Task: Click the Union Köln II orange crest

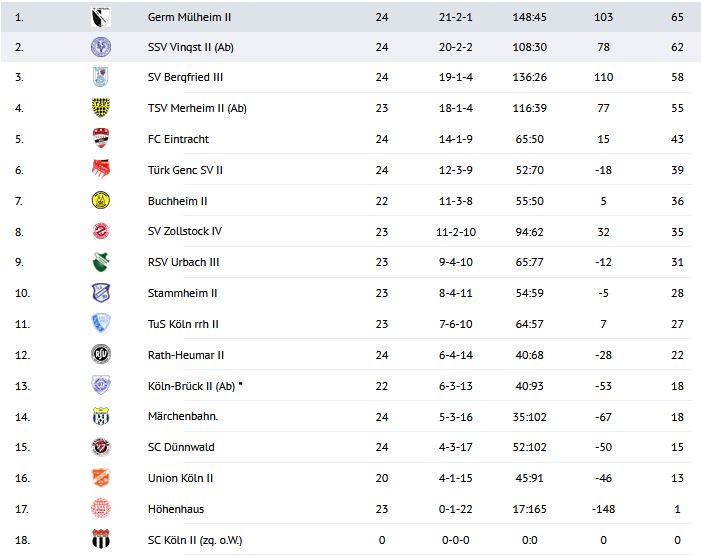Action: pyautogui.click(x=101, y=478)
